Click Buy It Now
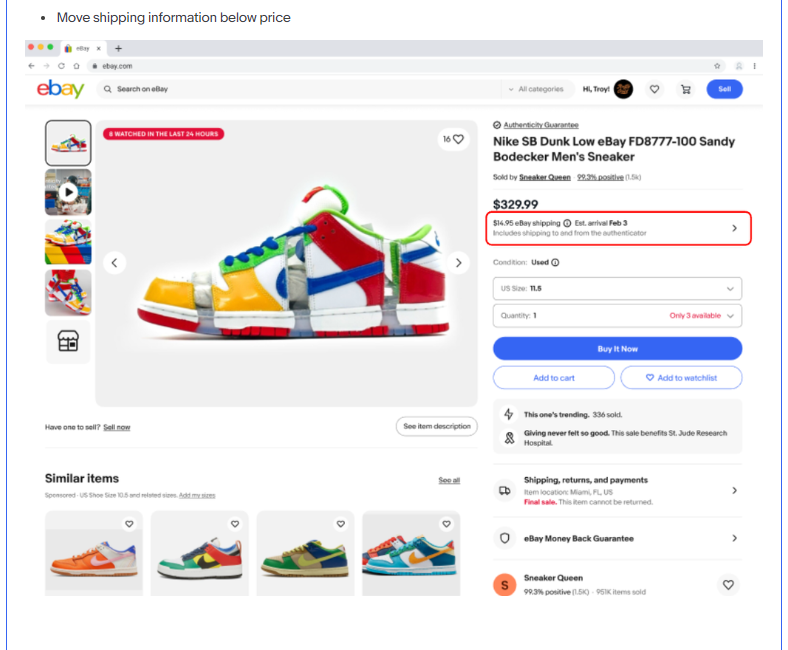Image resolution: width=788 pixels, height=650 pixels. click(x=617, y=348)
